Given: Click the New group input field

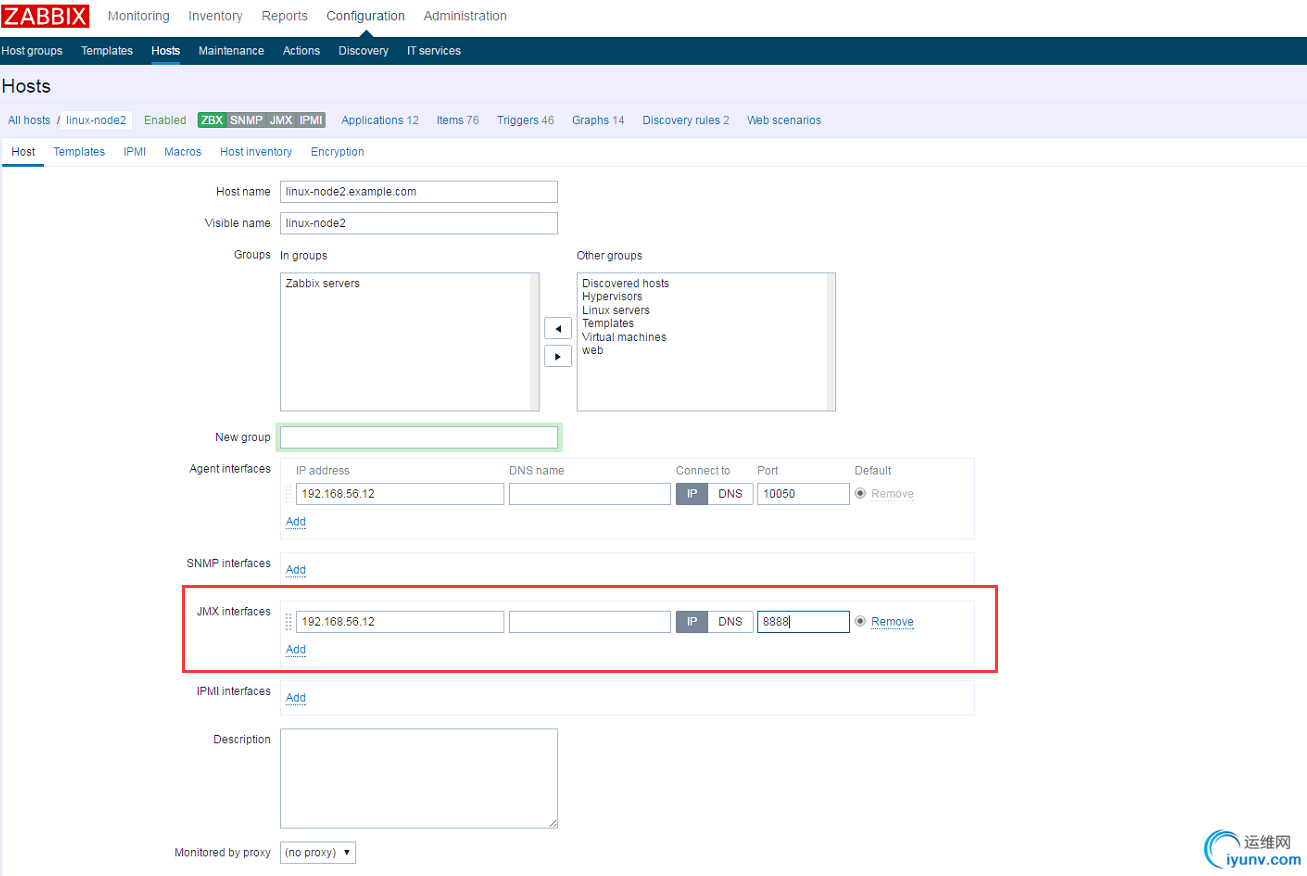Looking at the screenshot, I should (419, 437).
